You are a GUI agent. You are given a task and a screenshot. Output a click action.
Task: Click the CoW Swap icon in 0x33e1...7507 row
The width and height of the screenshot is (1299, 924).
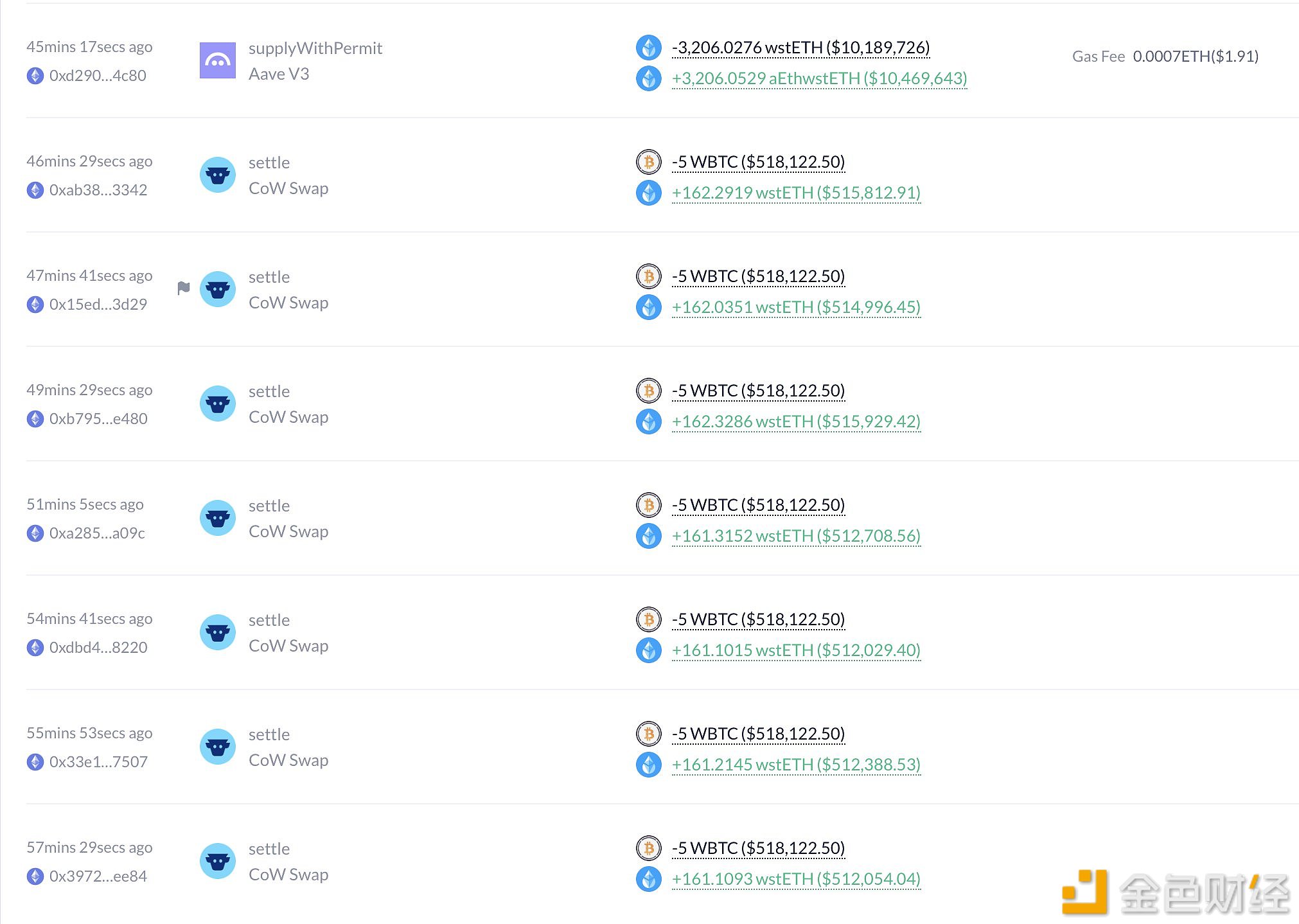click(218, 747)
